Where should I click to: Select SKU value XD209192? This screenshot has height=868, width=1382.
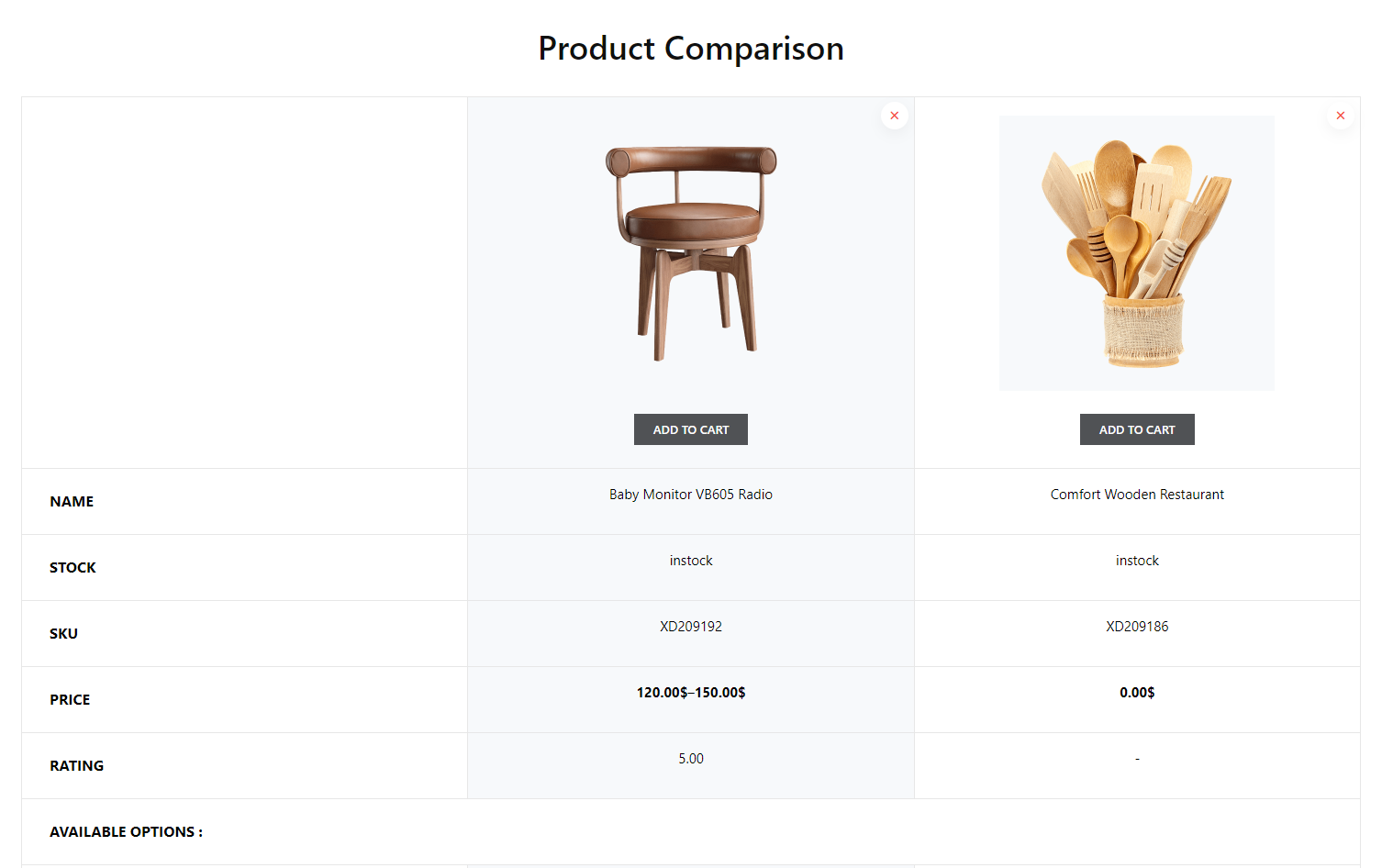pos(691,627)
